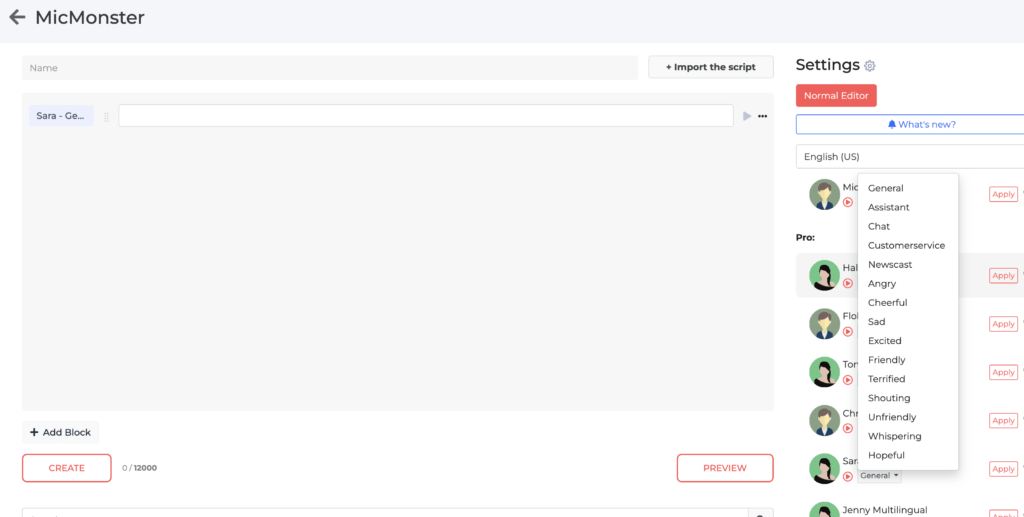
Task: Click the CREATE button
Action: [x=67, y=468]
